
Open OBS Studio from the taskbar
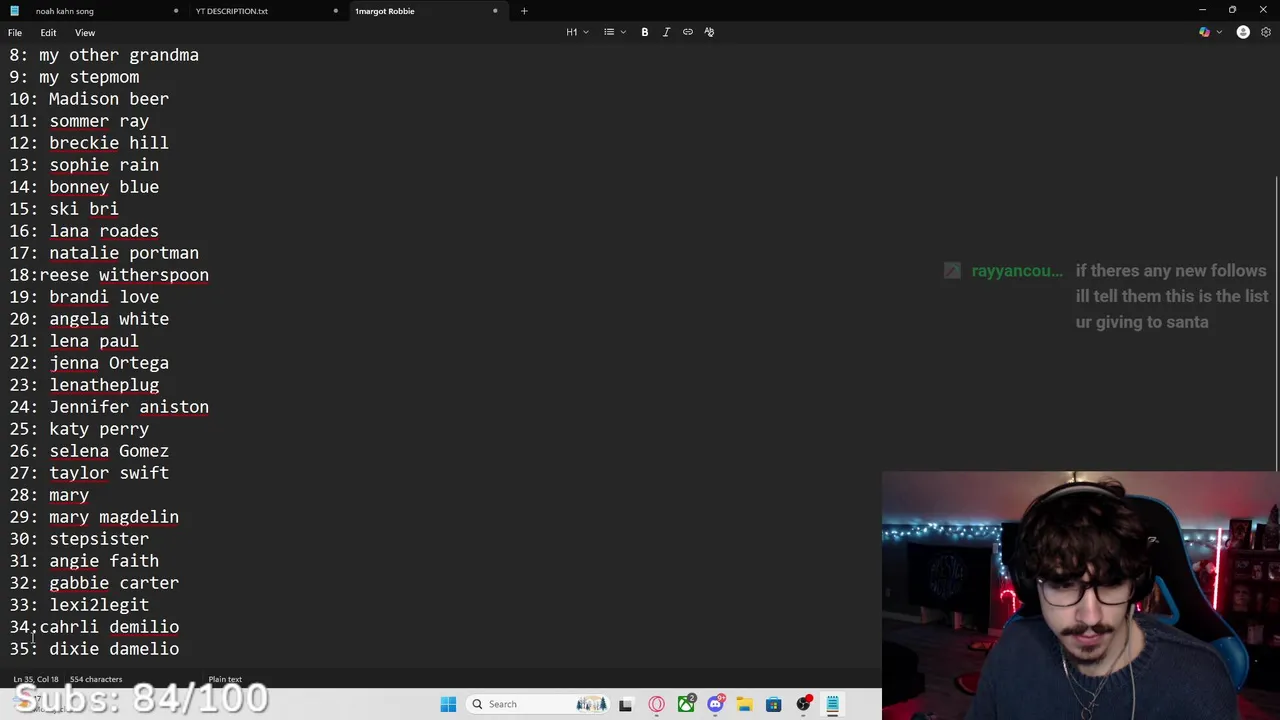(803, 704)
